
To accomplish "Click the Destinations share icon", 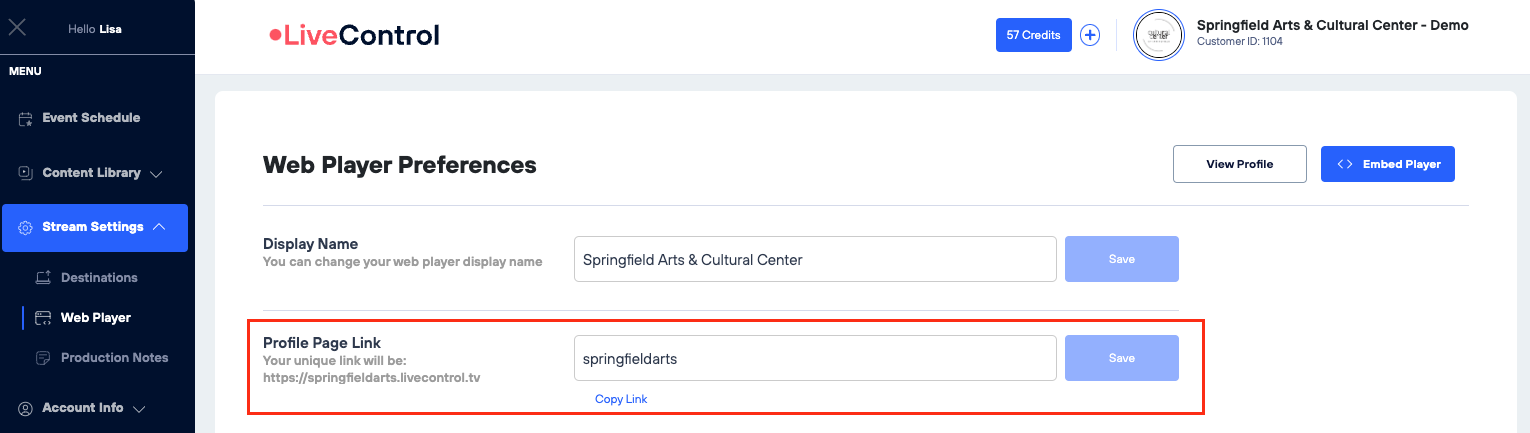I will tap(43, 277).
